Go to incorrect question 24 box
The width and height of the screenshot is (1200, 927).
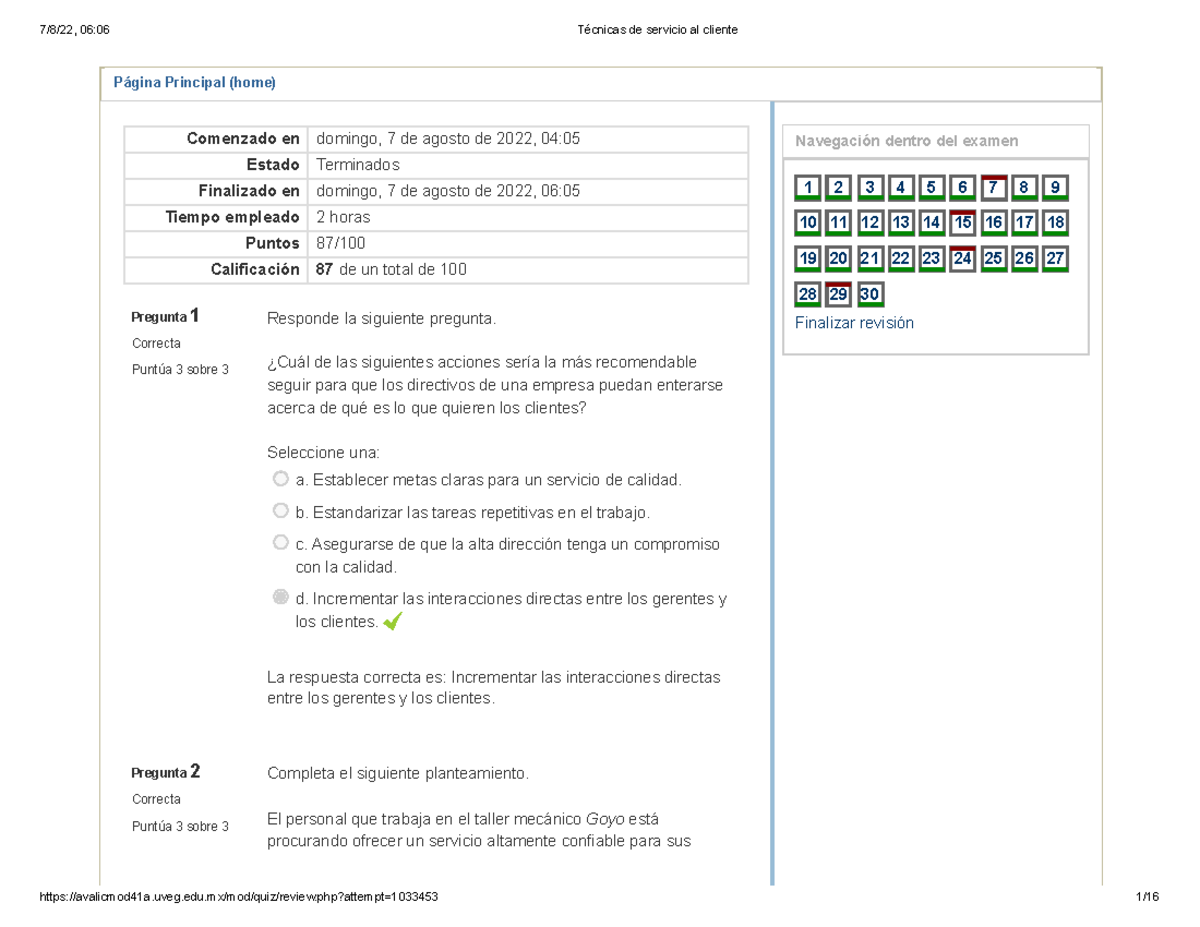point(963,259)
